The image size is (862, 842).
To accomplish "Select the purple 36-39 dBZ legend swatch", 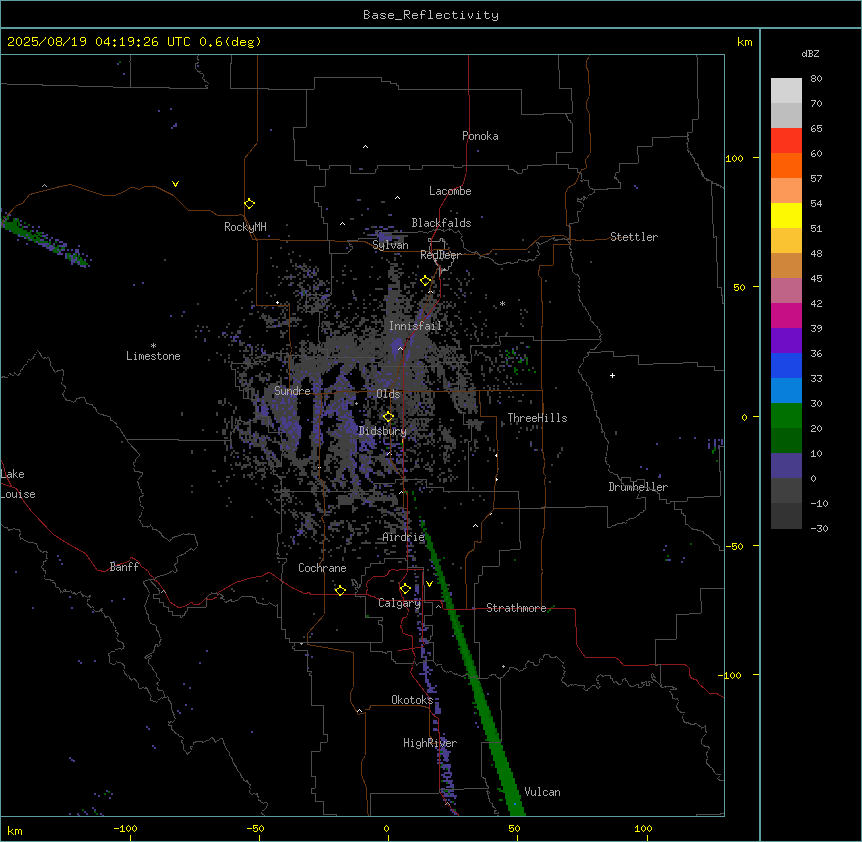I will (786, 341).
